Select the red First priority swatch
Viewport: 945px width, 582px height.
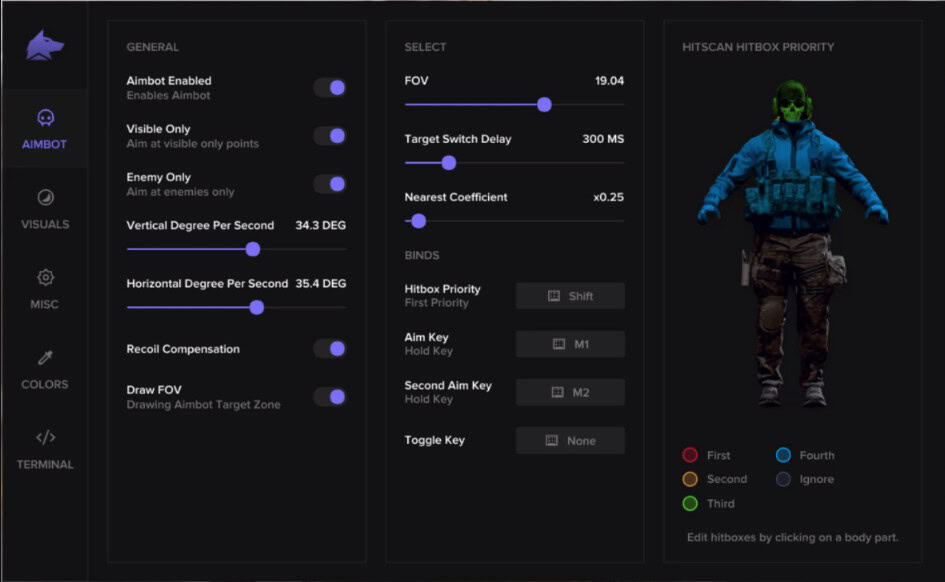(690, 455)
